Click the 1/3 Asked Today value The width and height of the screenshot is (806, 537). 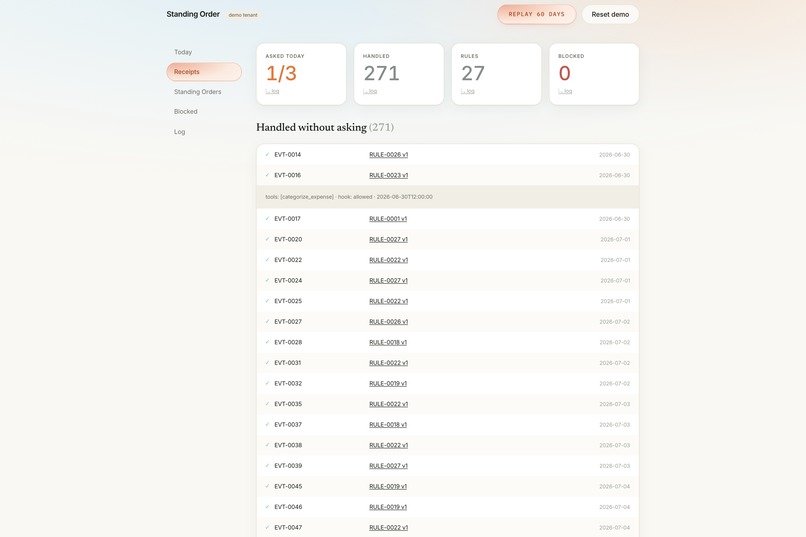(x=281, y=73)
